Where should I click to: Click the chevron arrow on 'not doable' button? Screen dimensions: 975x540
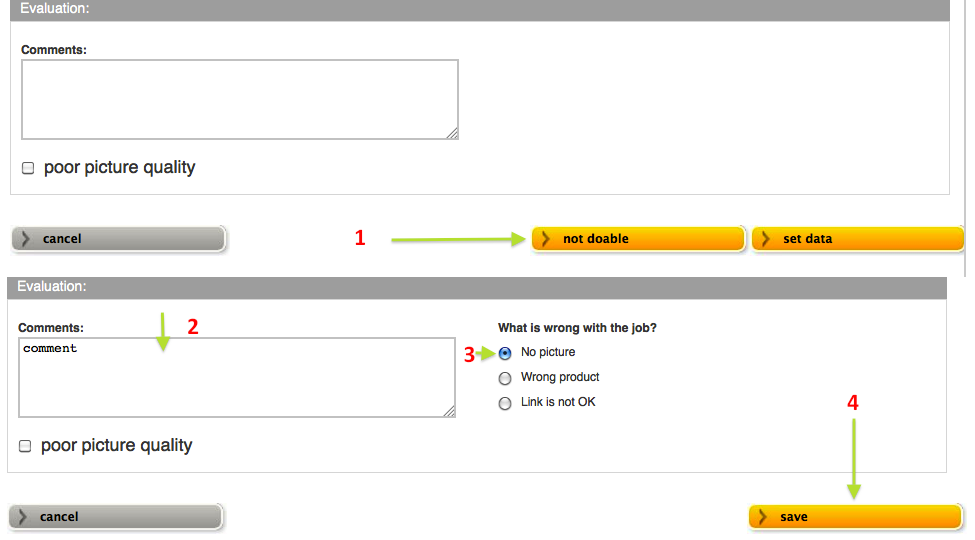[x=545, y=239]
